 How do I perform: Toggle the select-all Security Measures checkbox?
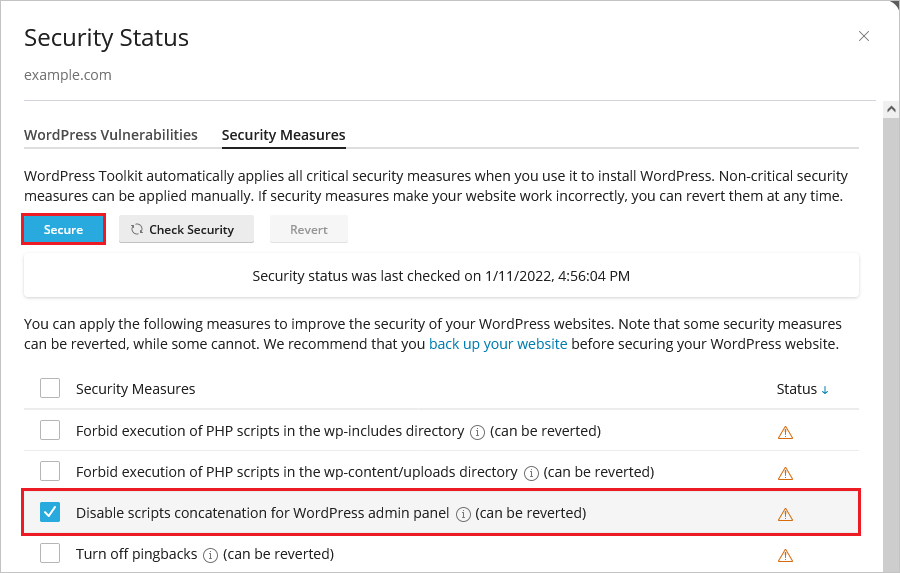pos(50,388)
